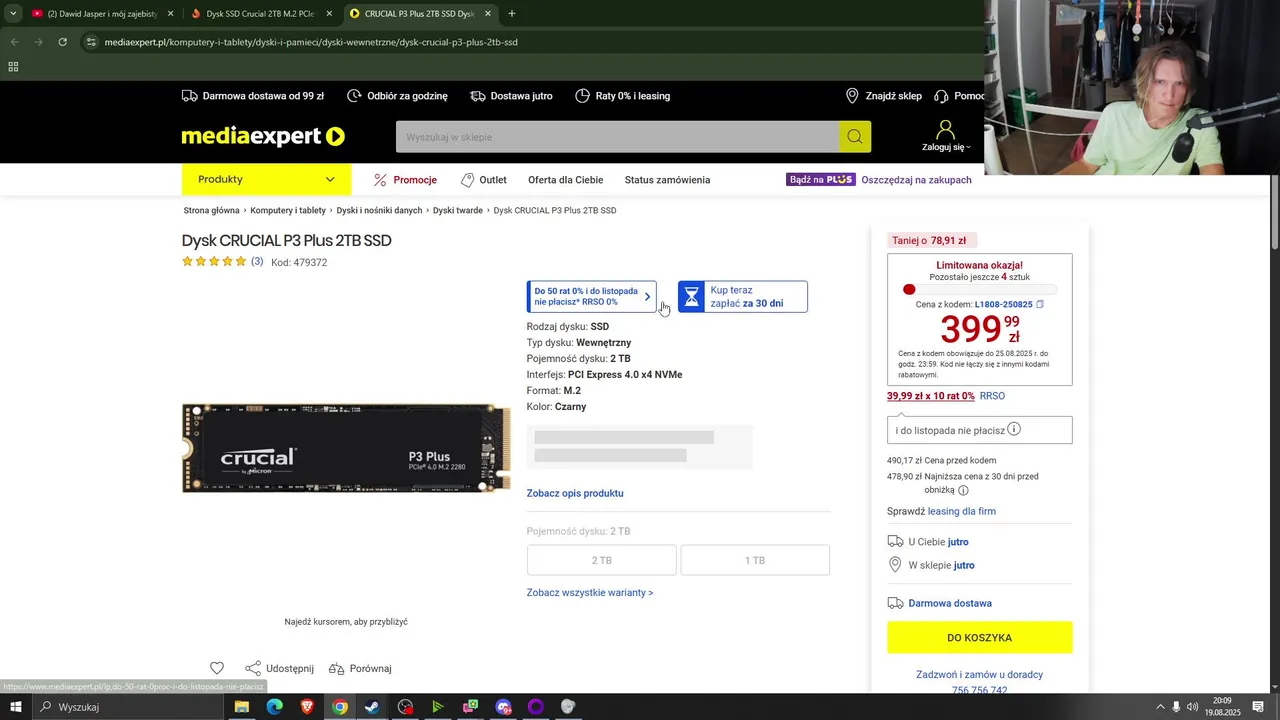Click the DO KOSZYKA button
This screenshot has width=1280, height=720.
[x=979, y=637]
